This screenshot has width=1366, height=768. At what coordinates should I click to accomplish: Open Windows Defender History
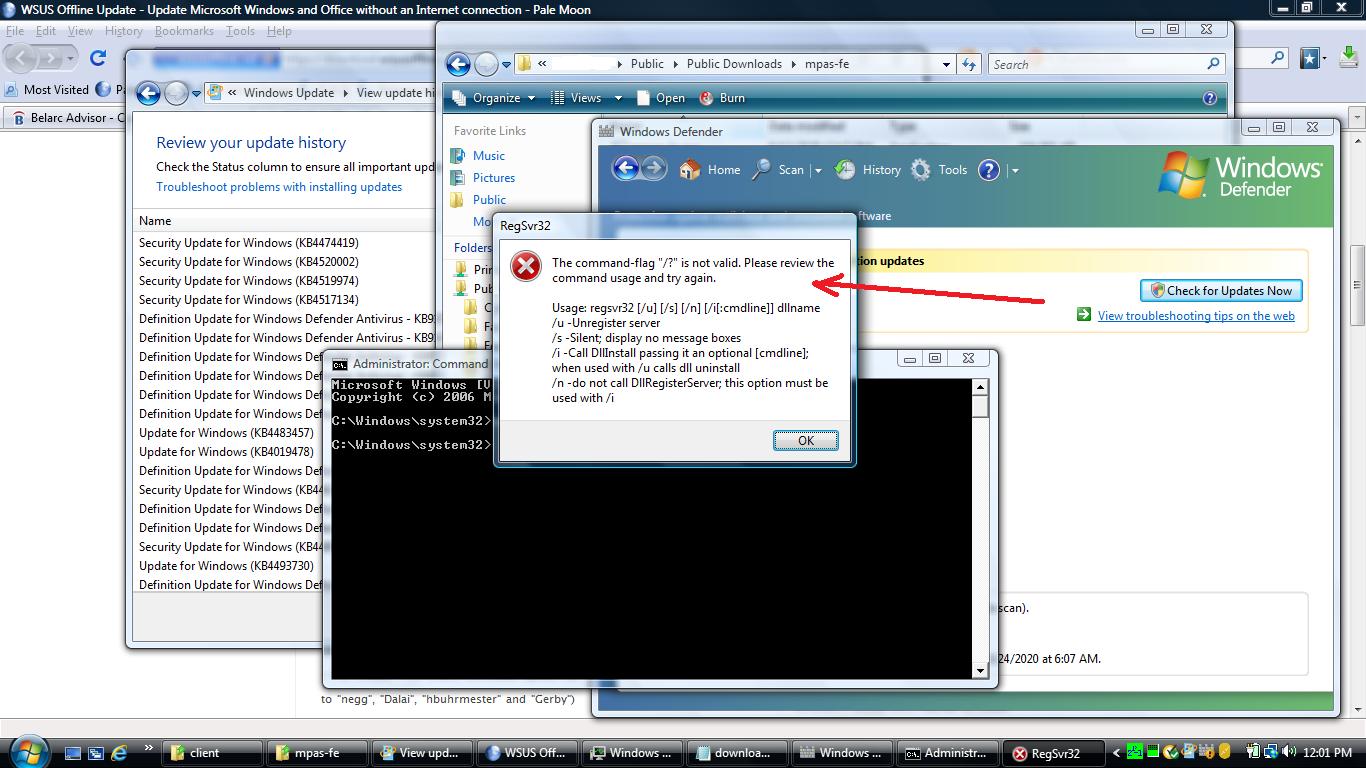pos(868,170)
